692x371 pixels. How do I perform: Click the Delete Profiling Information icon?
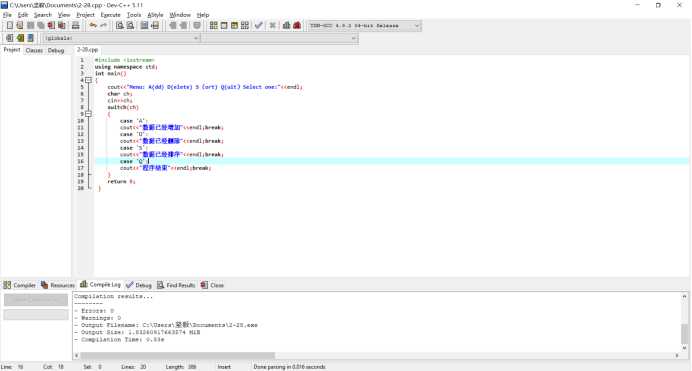point(297,26)
